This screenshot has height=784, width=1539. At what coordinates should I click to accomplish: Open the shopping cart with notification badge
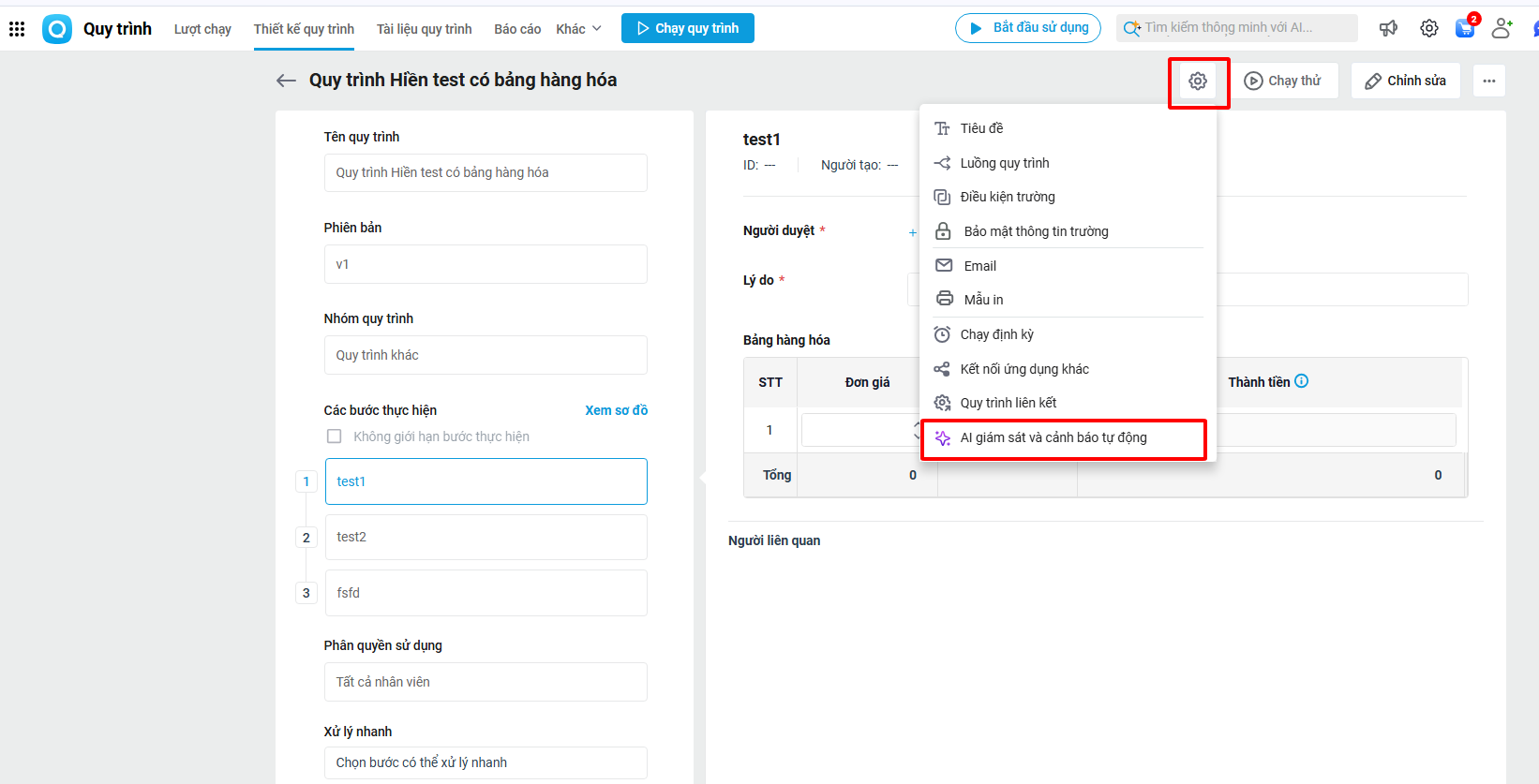click(1465, 28)
